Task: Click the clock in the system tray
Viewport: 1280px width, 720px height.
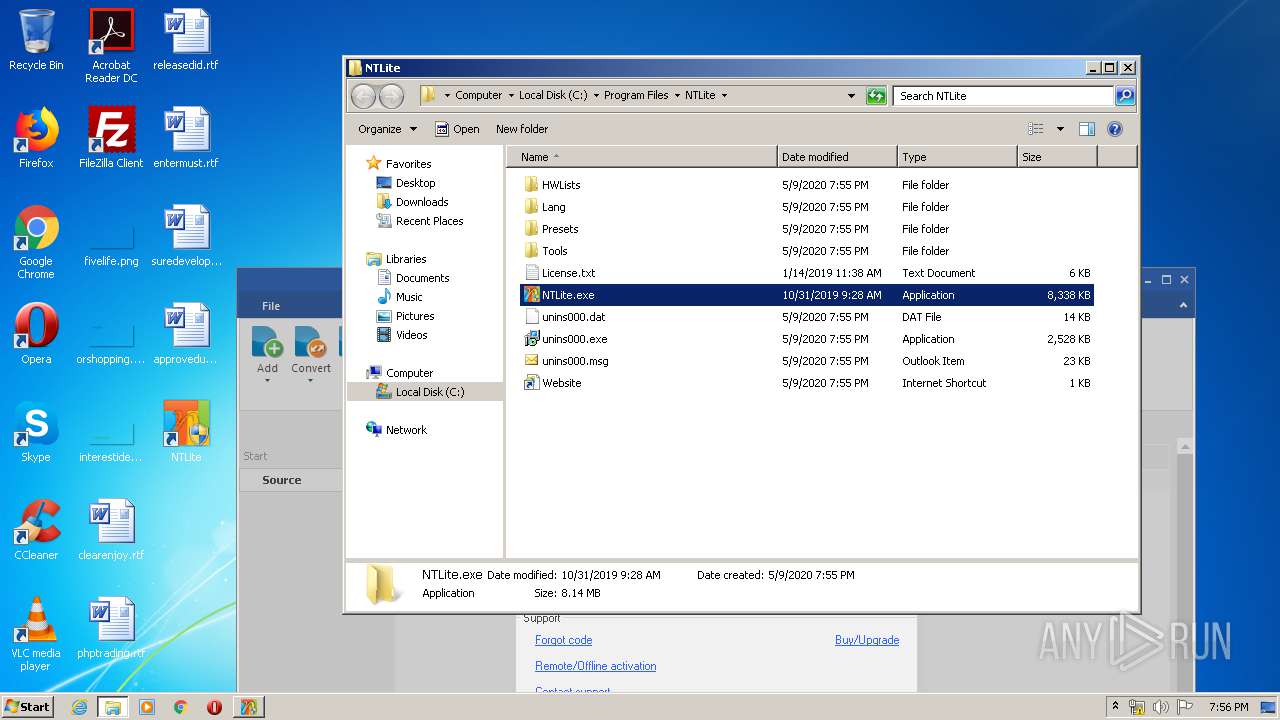Action: [x=1228, y=707]
